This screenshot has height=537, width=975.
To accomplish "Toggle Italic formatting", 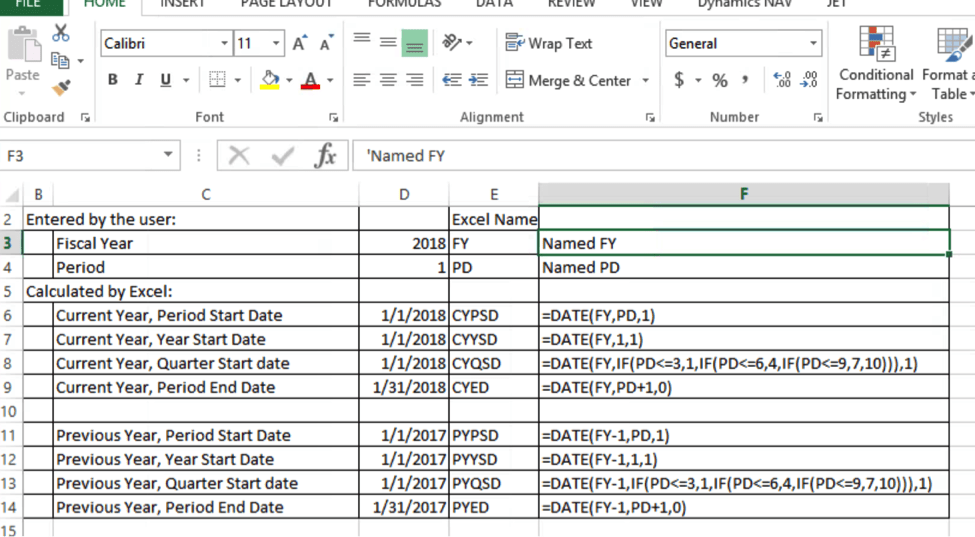I will [139, 80].
